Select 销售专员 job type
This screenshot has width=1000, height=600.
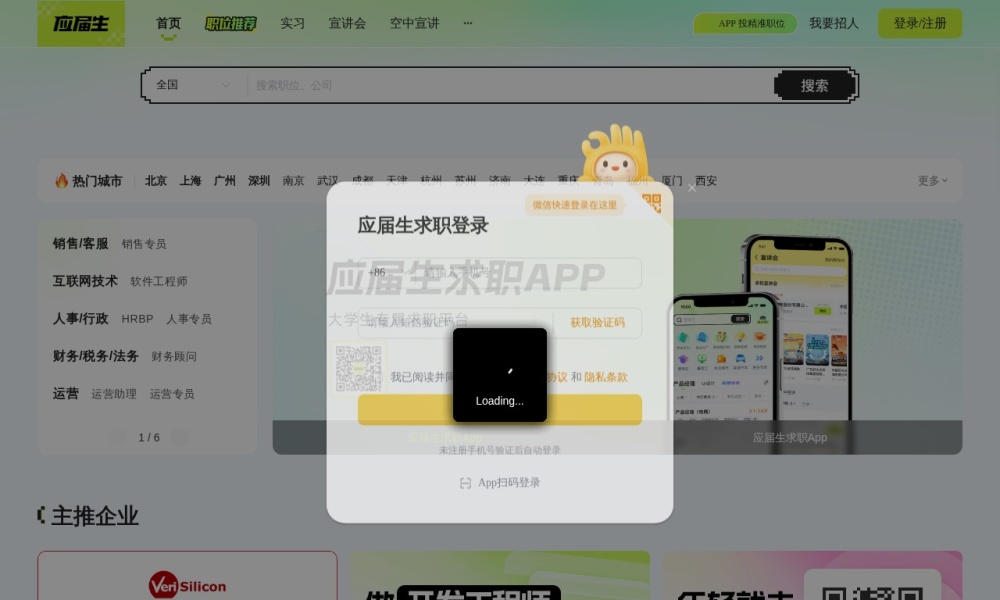click(144, 244)
